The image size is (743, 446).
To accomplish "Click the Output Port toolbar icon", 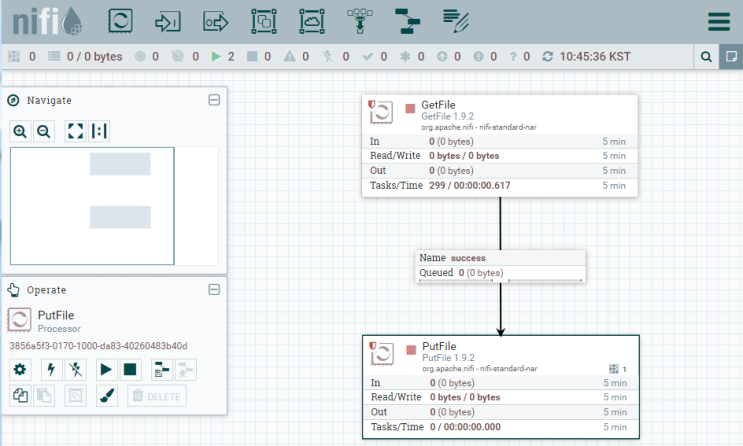I will point(216,22).
